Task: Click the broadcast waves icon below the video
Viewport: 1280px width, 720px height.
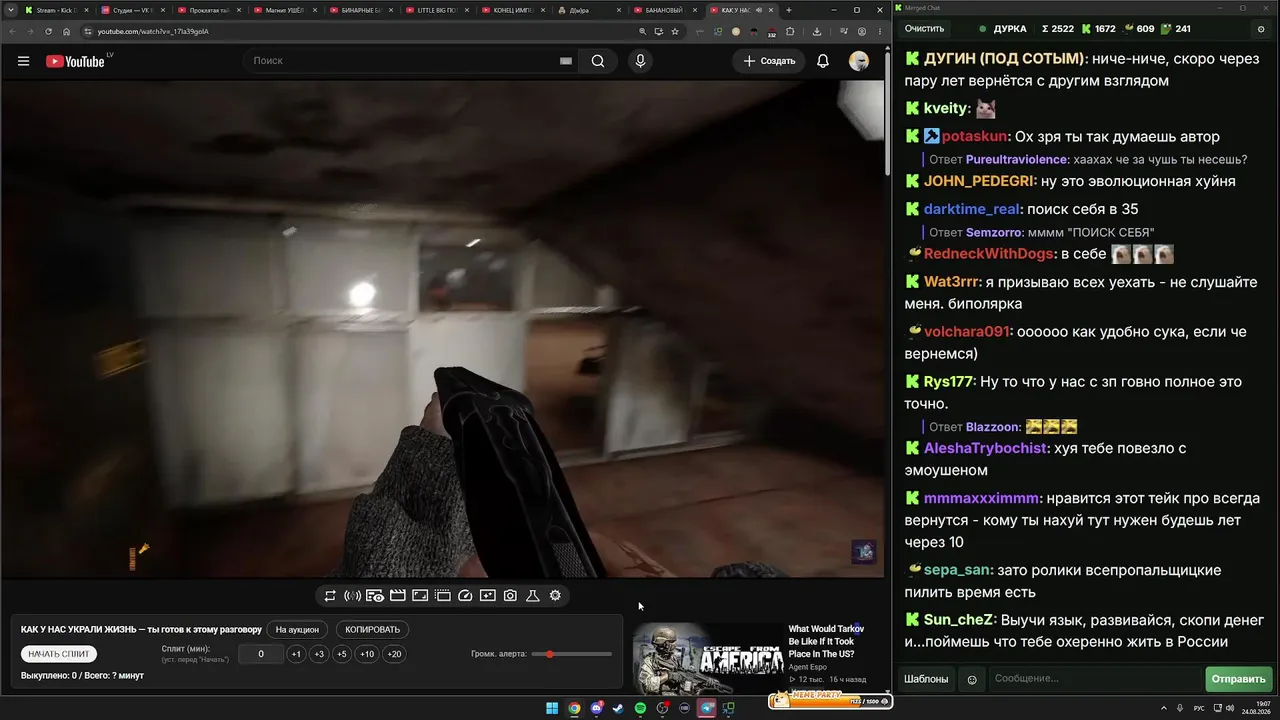Action: point(352,596)
